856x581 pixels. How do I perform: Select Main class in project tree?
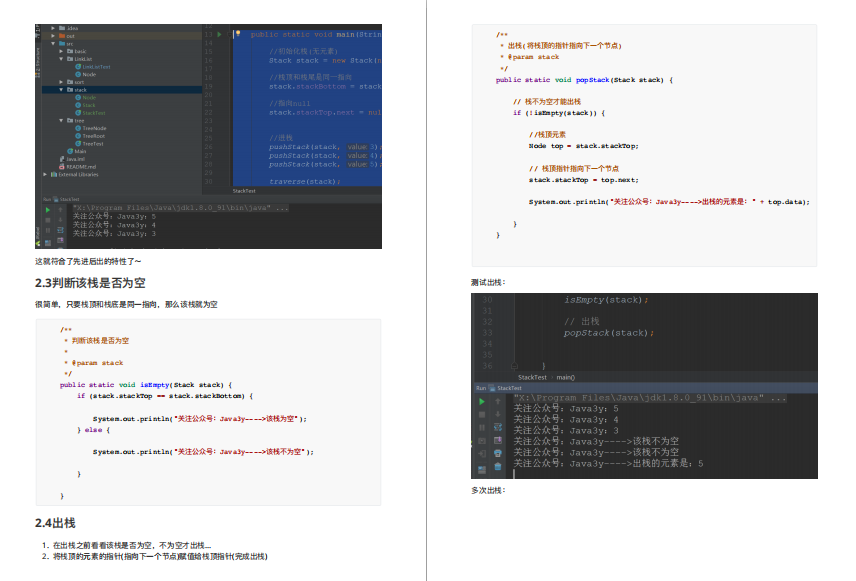pos(77,151)
